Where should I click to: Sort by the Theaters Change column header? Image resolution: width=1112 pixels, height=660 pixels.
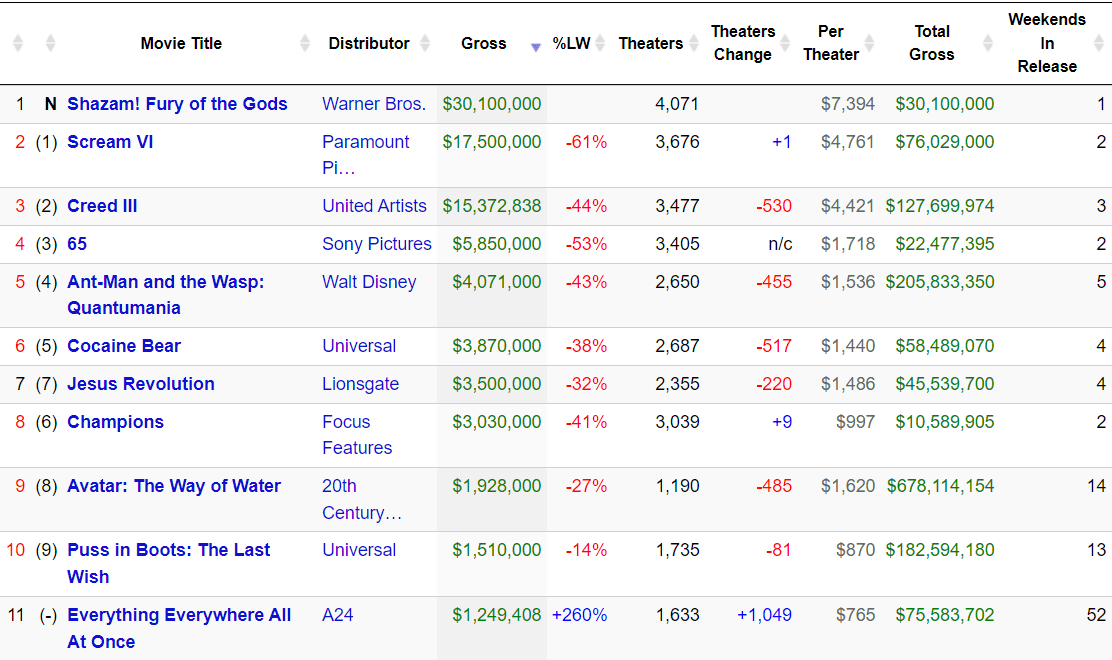click(743, 43)
